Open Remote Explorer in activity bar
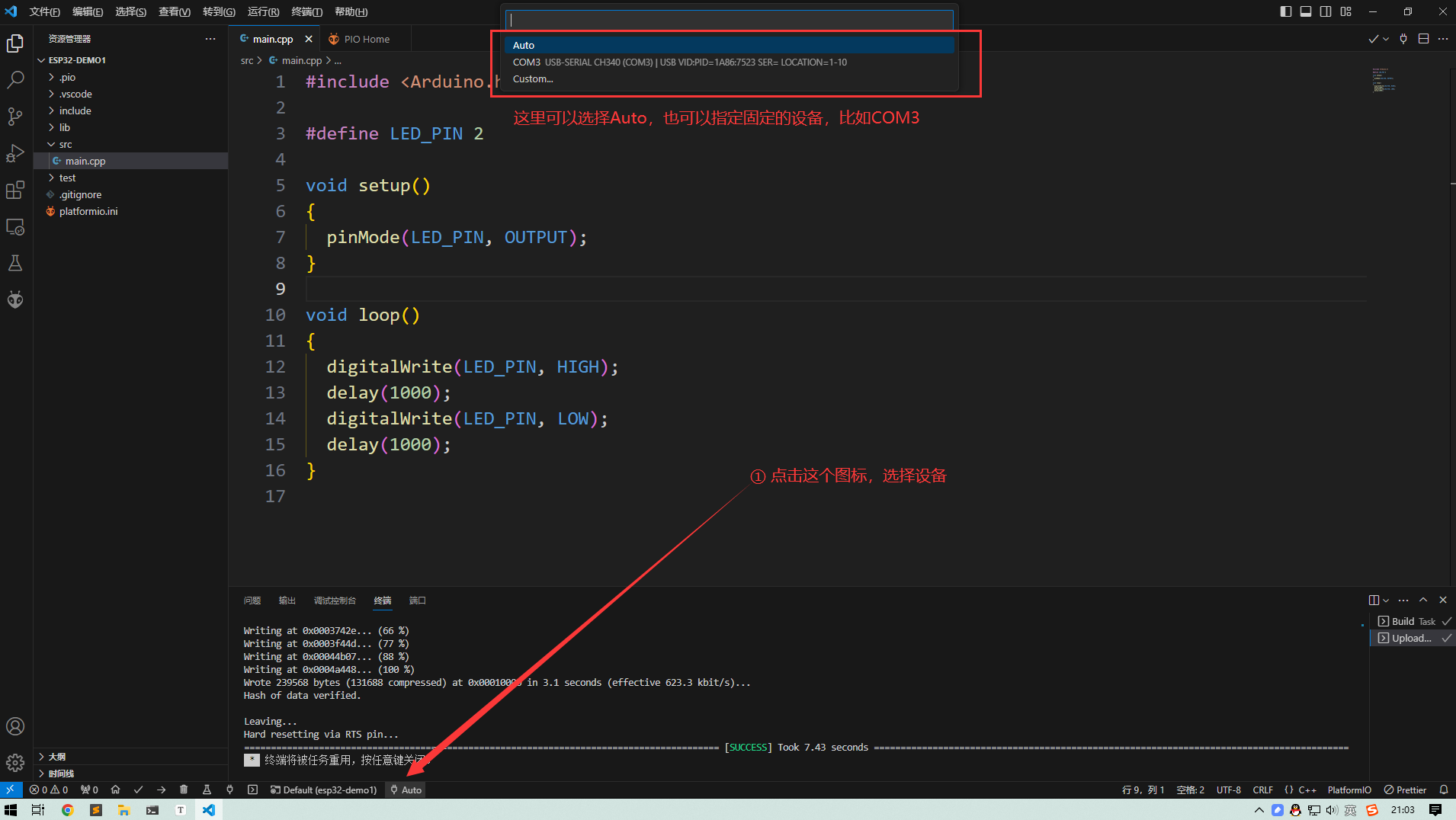Viewport: 1456px width, 820px height. tap(15, 227)
